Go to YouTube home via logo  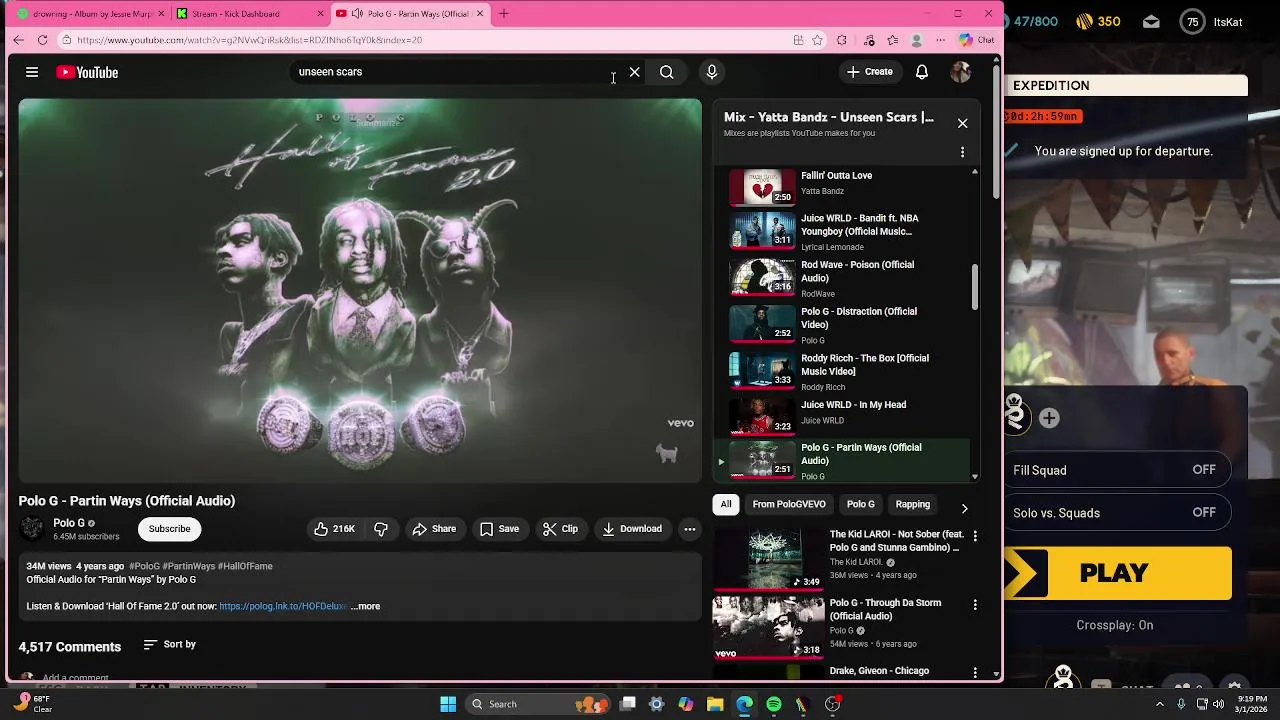point(87,72)
